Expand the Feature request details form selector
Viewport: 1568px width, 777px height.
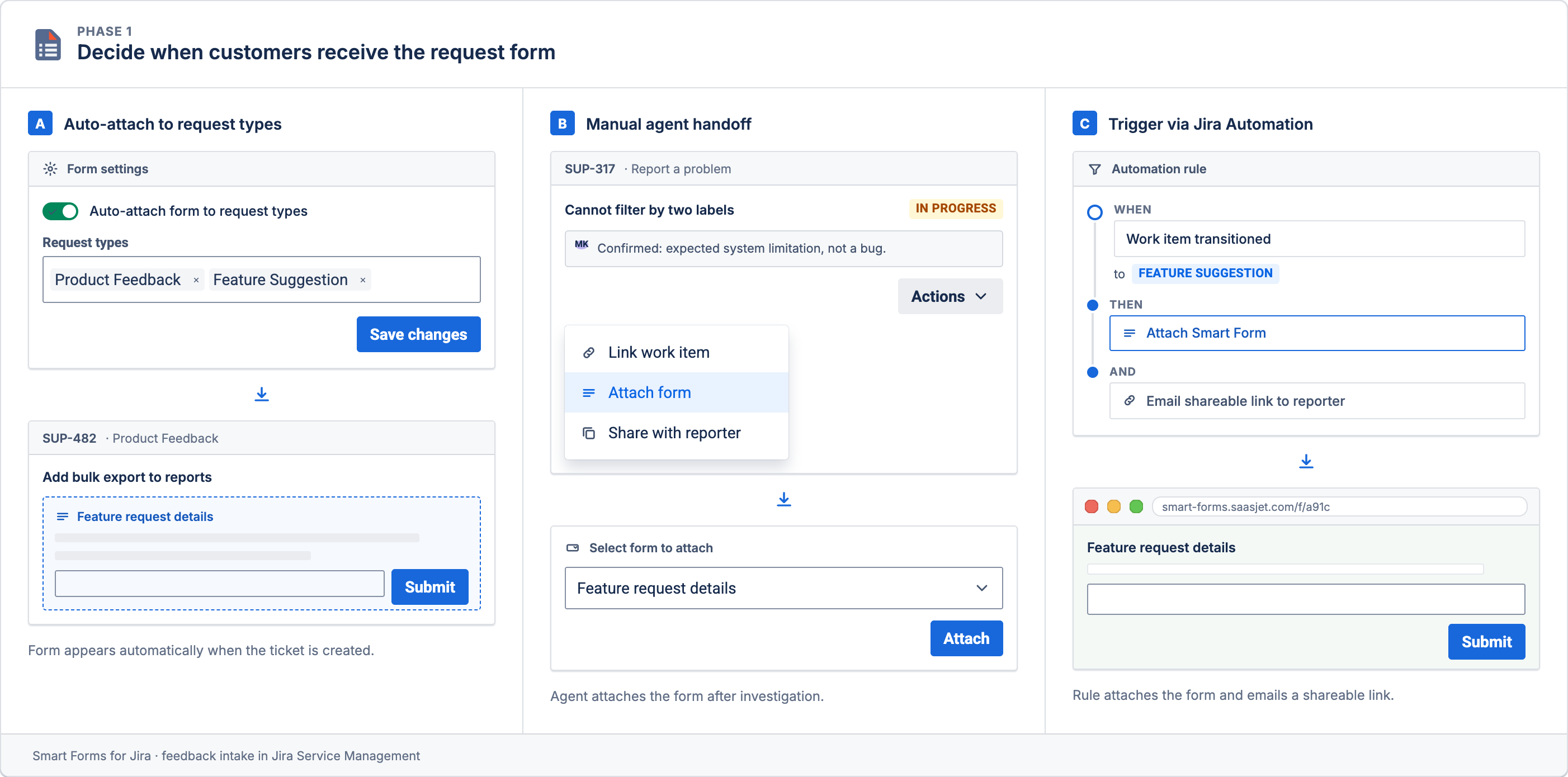click(783, 588)
